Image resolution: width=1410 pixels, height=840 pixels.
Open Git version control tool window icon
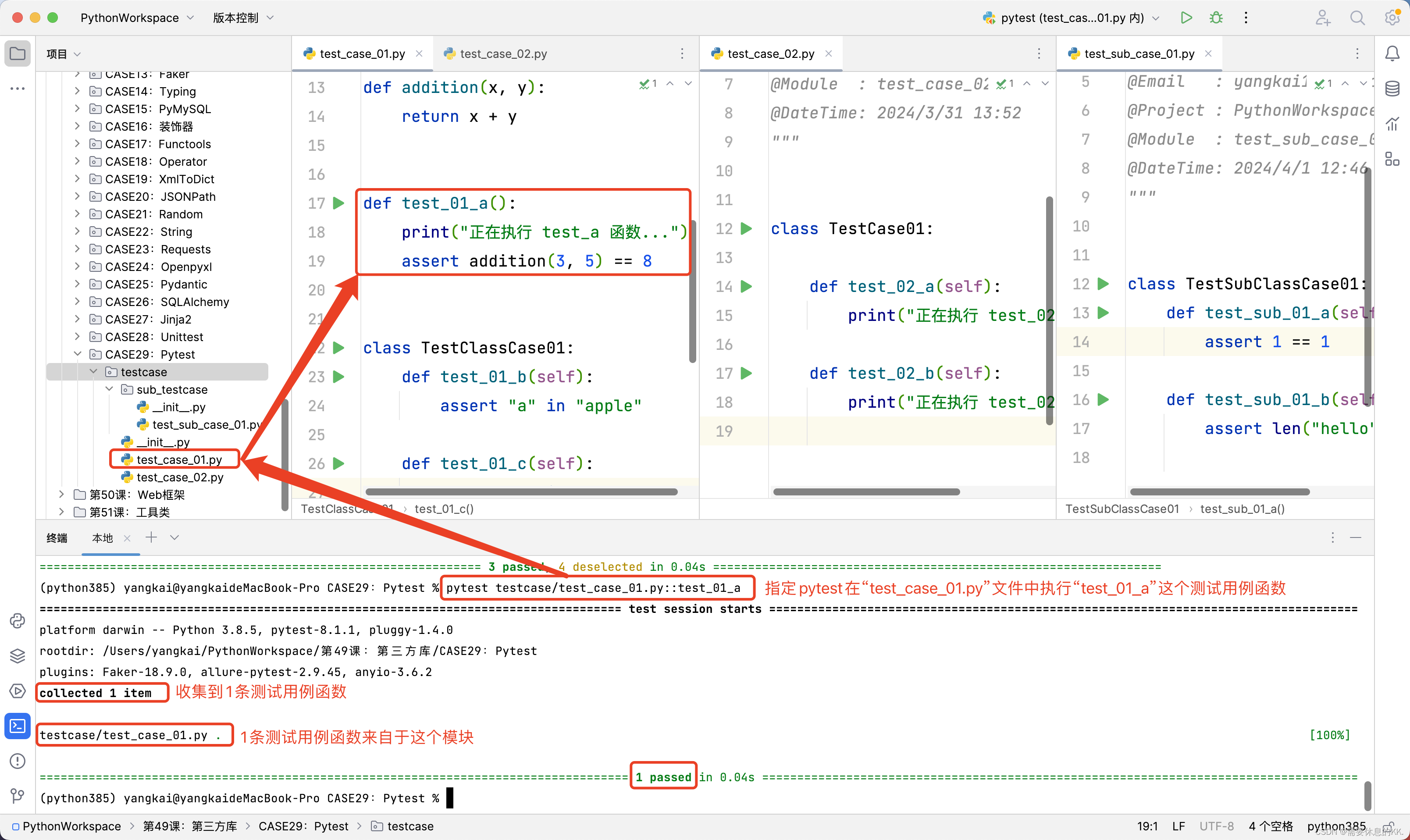point(18,796)
